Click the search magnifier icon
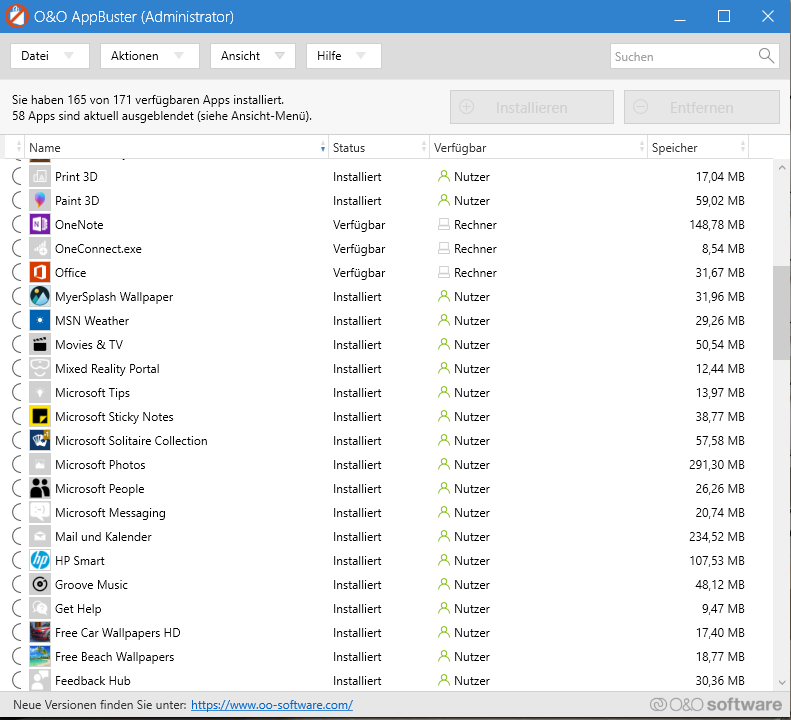791x720 pixels. coord(766,56)
